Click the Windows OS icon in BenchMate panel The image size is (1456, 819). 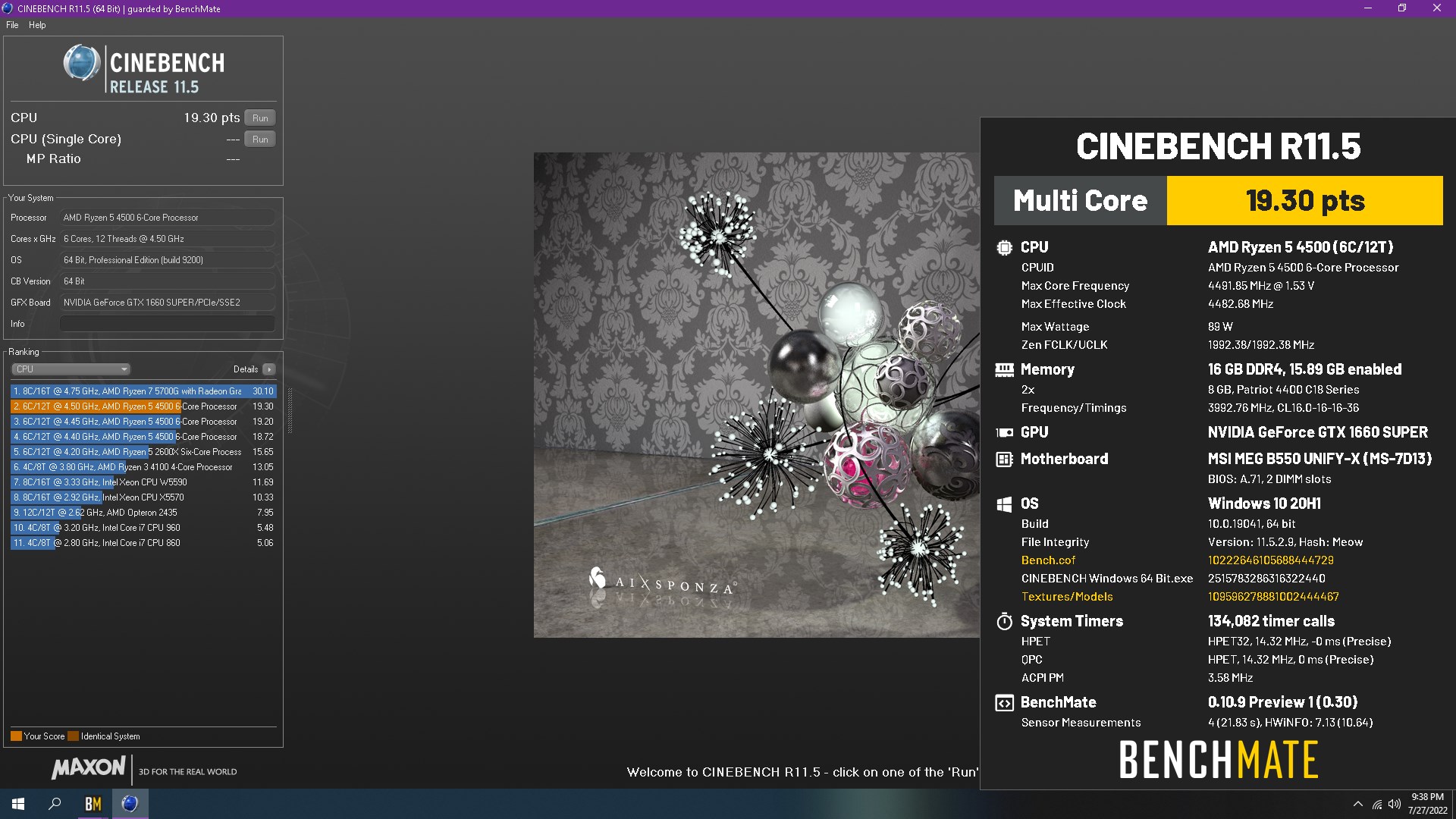click(1004, 504)
